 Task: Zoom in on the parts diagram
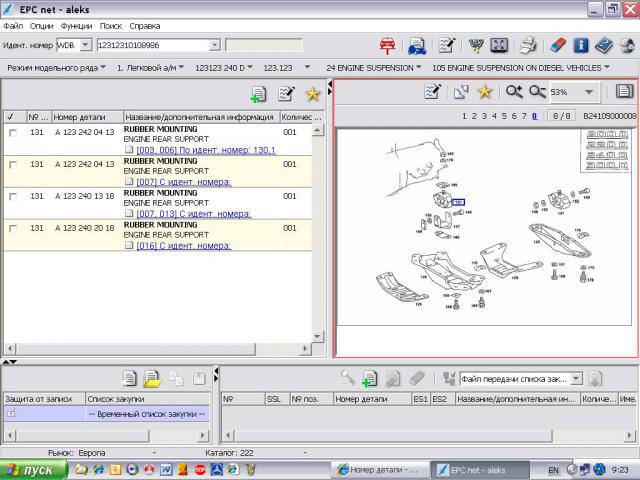514,92
